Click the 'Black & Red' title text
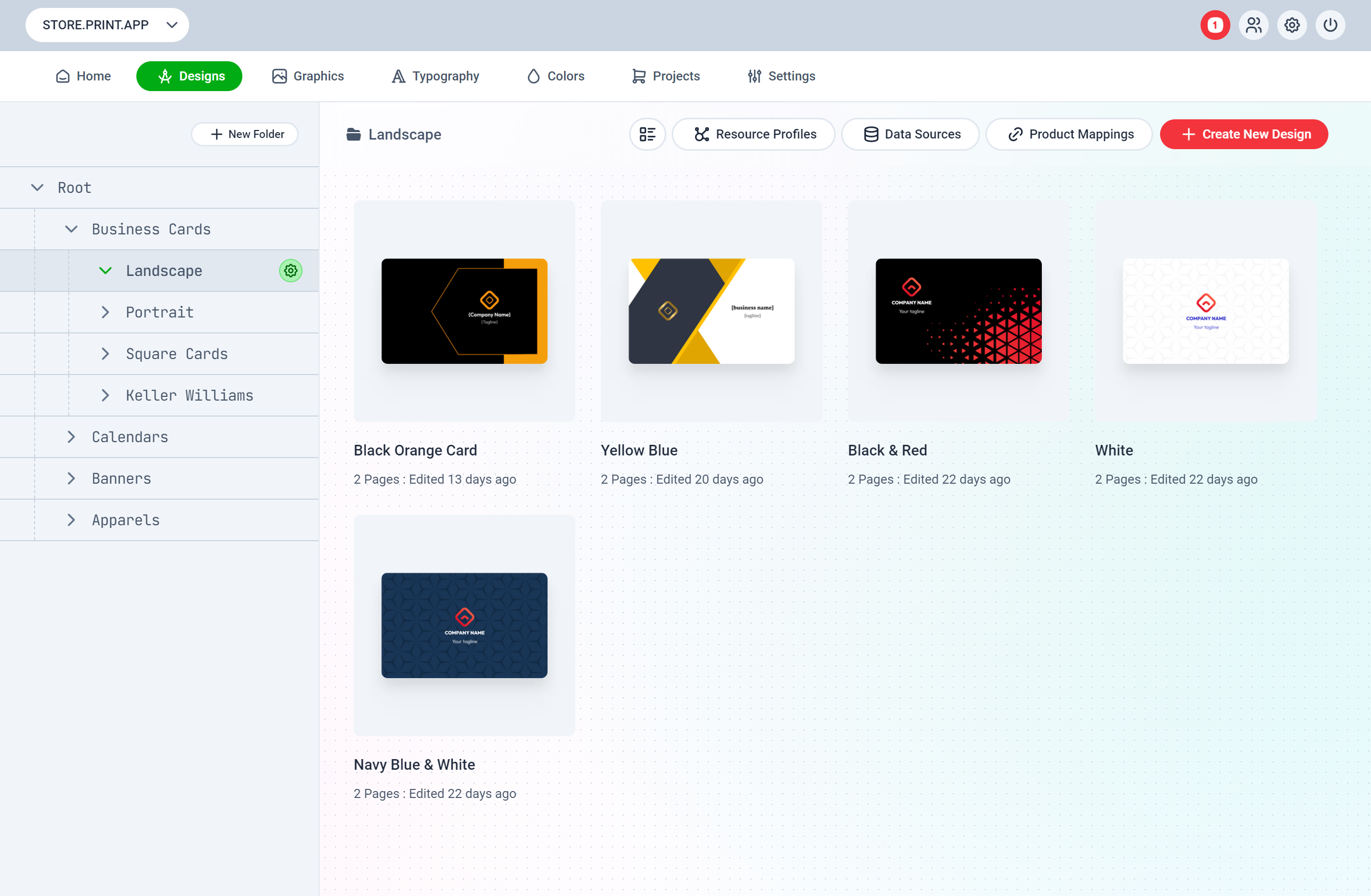1371x896 pixels. coord(887,450)
